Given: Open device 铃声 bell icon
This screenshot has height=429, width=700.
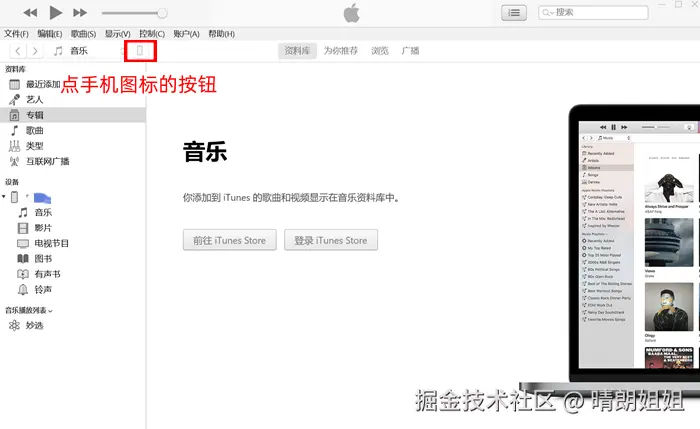Looking at the screenshot, I should (x=23, y=290).
